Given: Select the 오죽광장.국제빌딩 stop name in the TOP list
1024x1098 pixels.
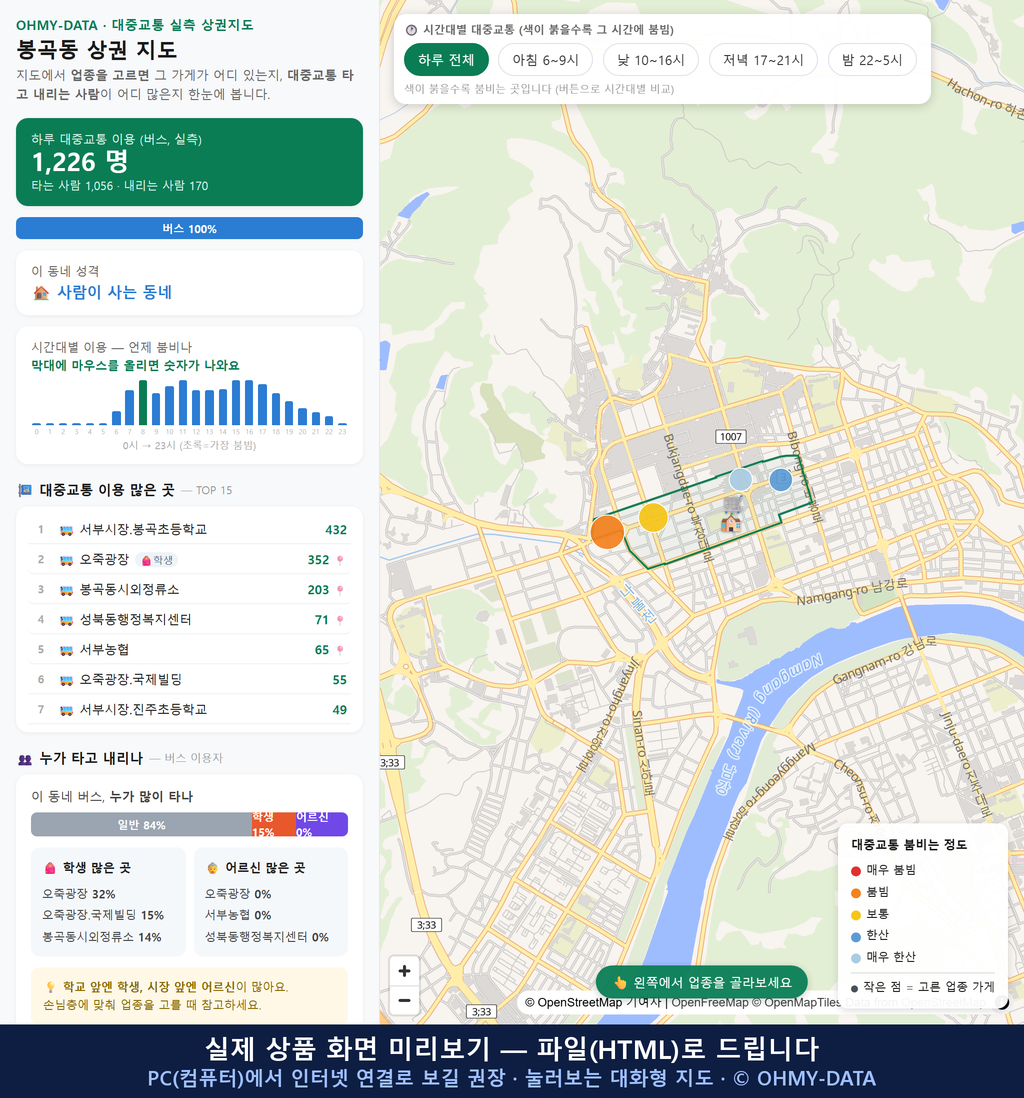Looking at the screenshot, I should 131,680.
